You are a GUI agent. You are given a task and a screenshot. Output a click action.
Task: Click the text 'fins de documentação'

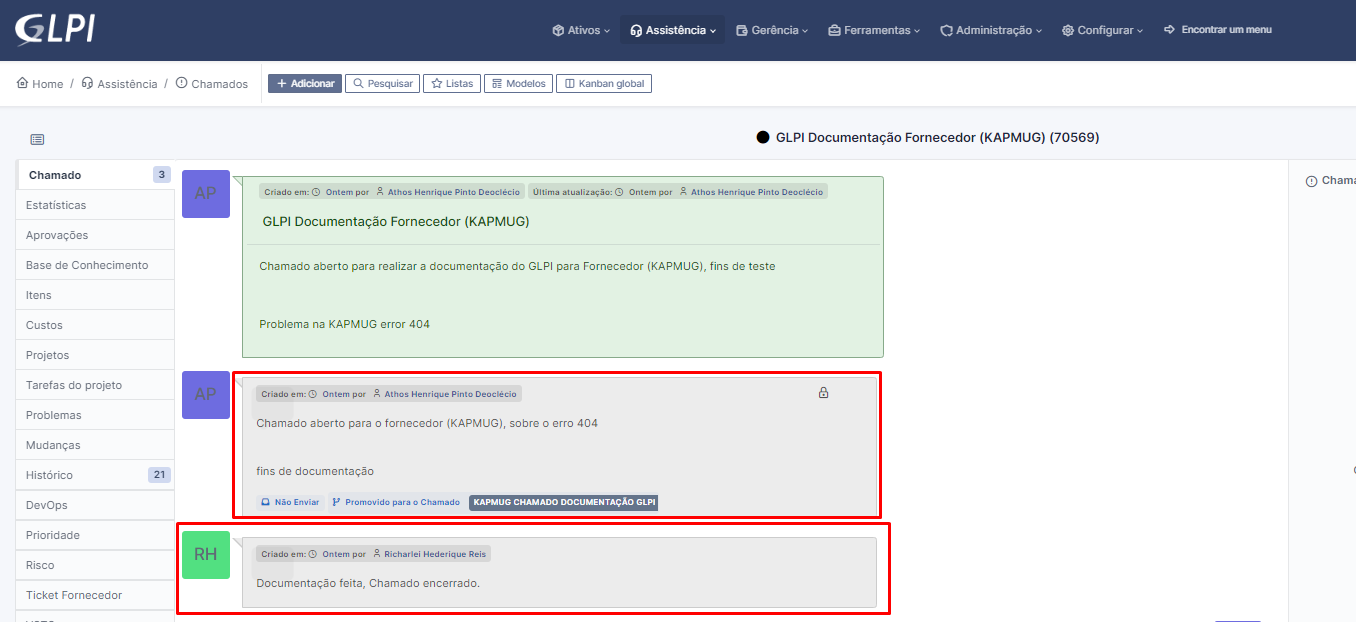click(315, 471)
